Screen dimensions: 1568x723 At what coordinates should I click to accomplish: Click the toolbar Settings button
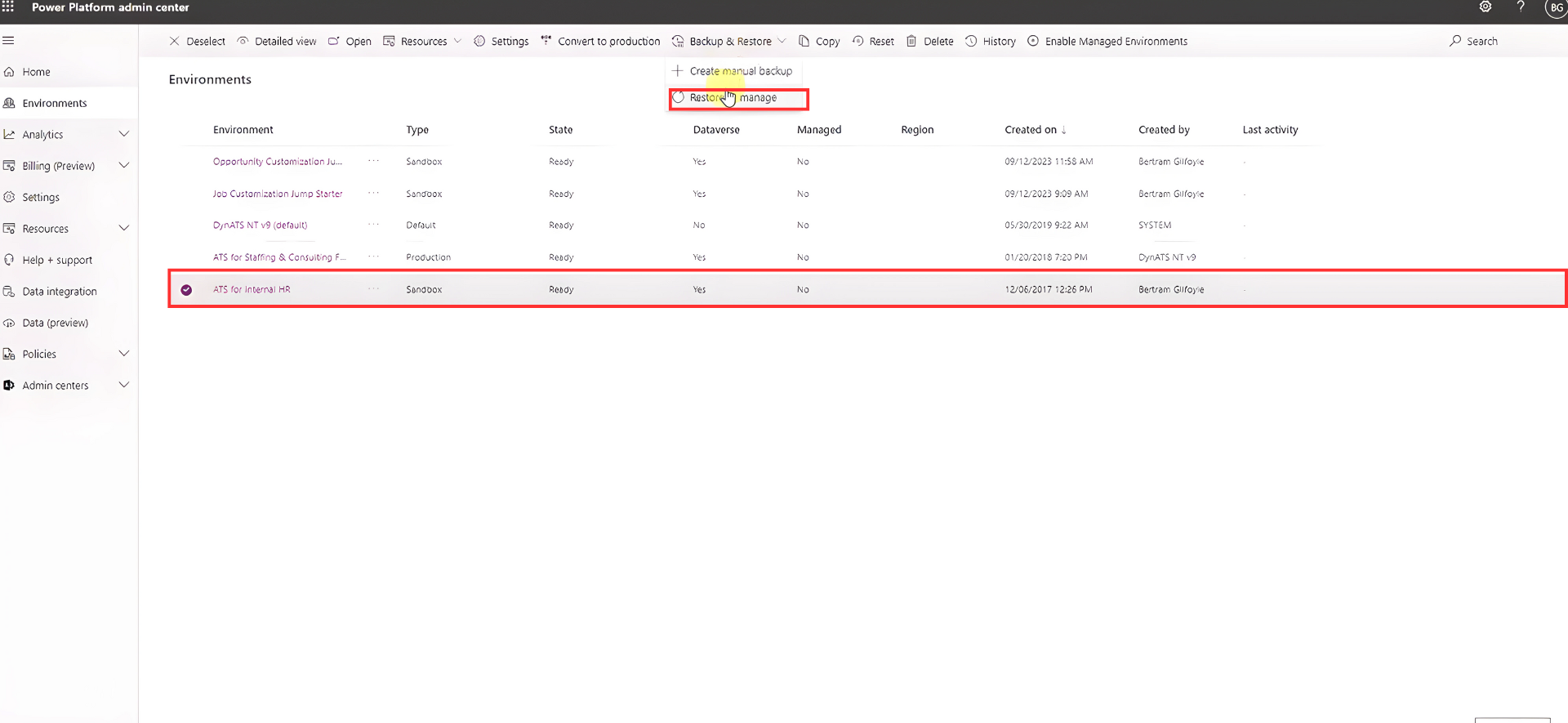(501, 41)
